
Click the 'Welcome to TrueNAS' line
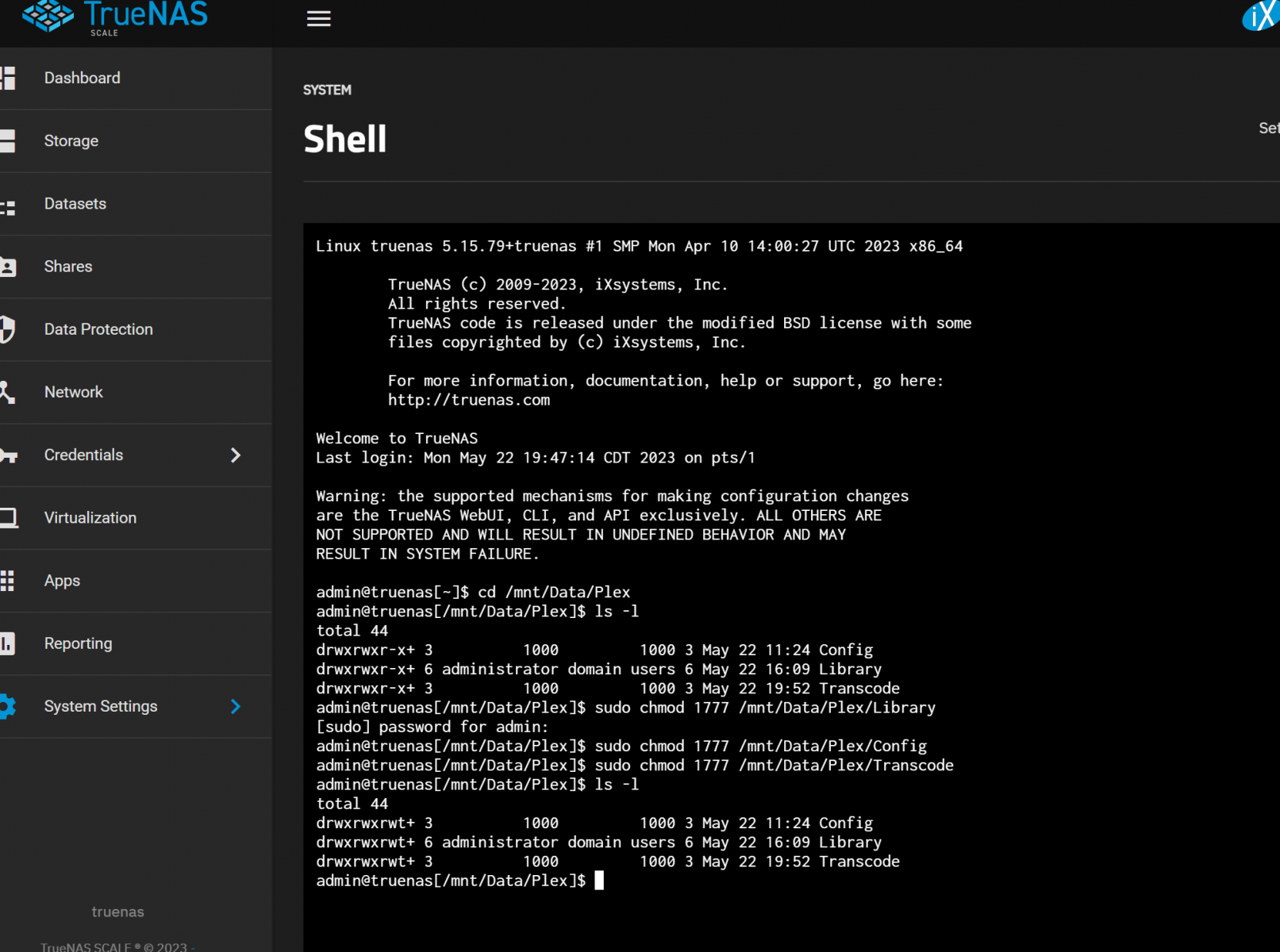coord(397,439)
